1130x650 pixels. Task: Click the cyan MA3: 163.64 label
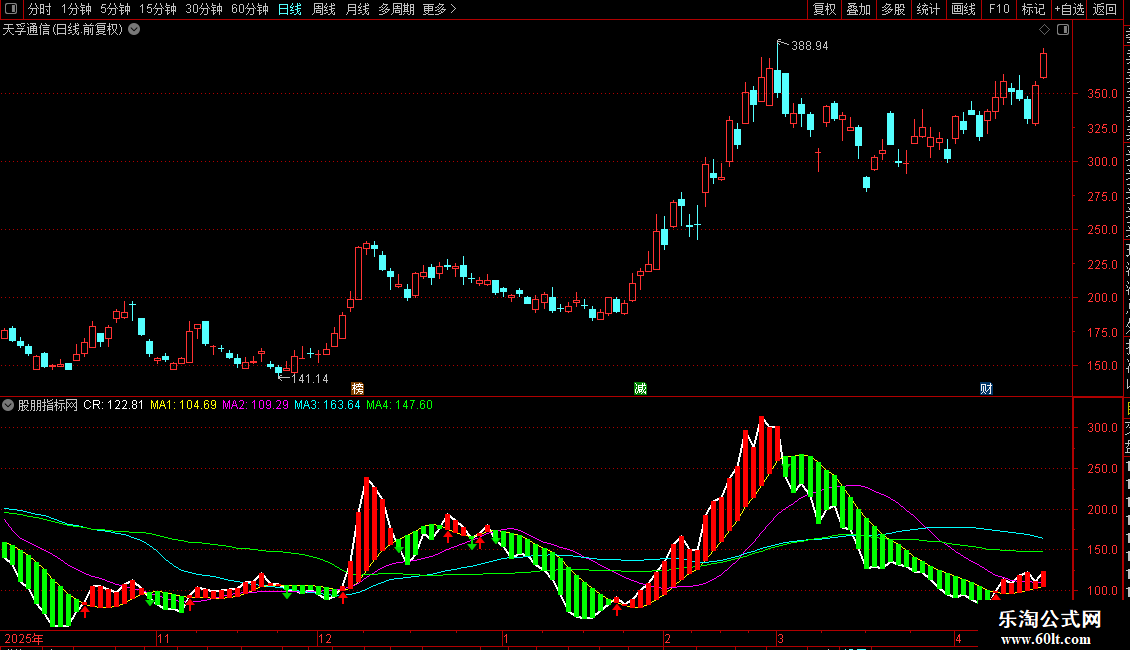tap(327, 405)
